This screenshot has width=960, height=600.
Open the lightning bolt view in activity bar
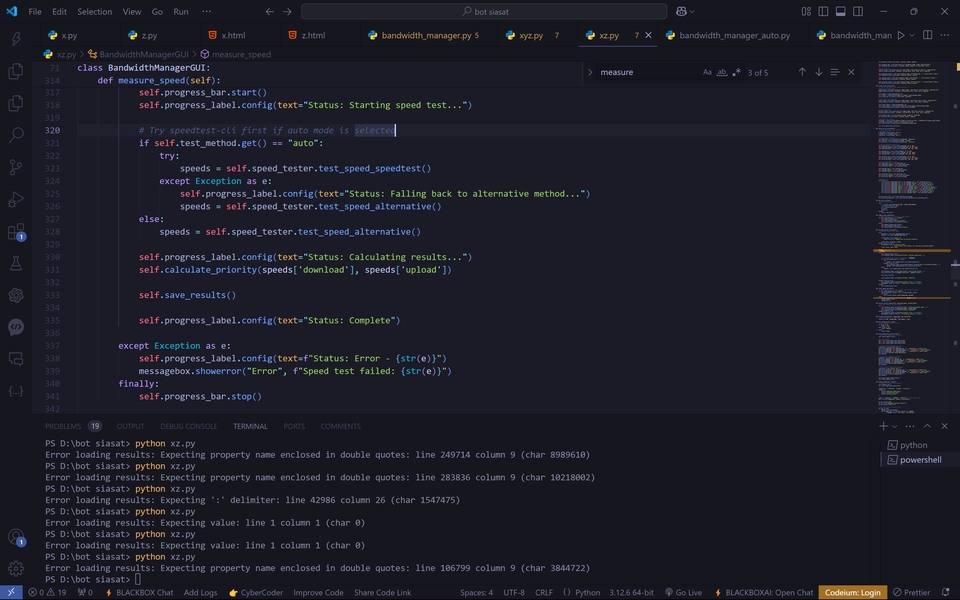click(x=16, y=39)
